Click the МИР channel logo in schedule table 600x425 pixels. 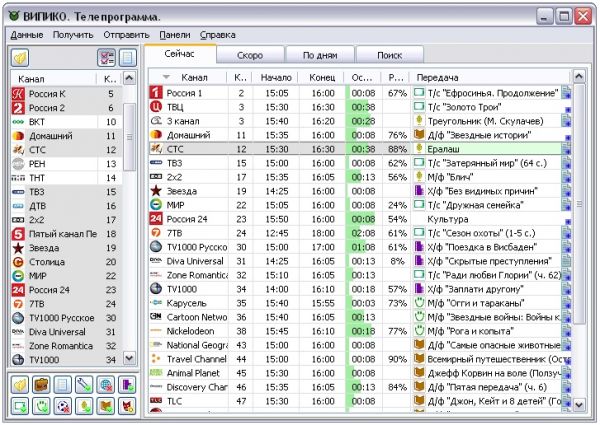pos(156,205)
